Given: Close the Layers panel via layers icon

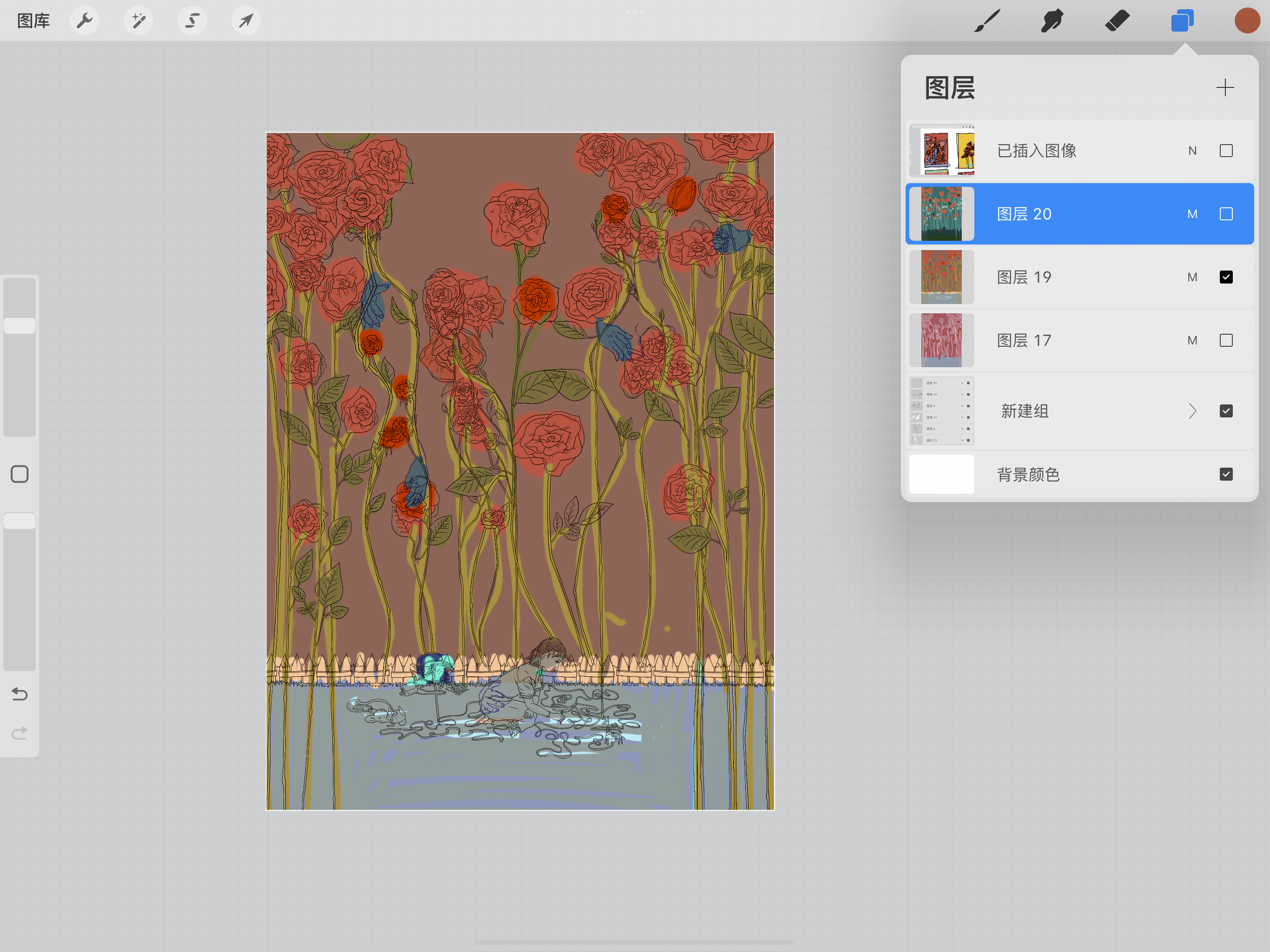Looking at the screenshot, I should coord(1182,21).
